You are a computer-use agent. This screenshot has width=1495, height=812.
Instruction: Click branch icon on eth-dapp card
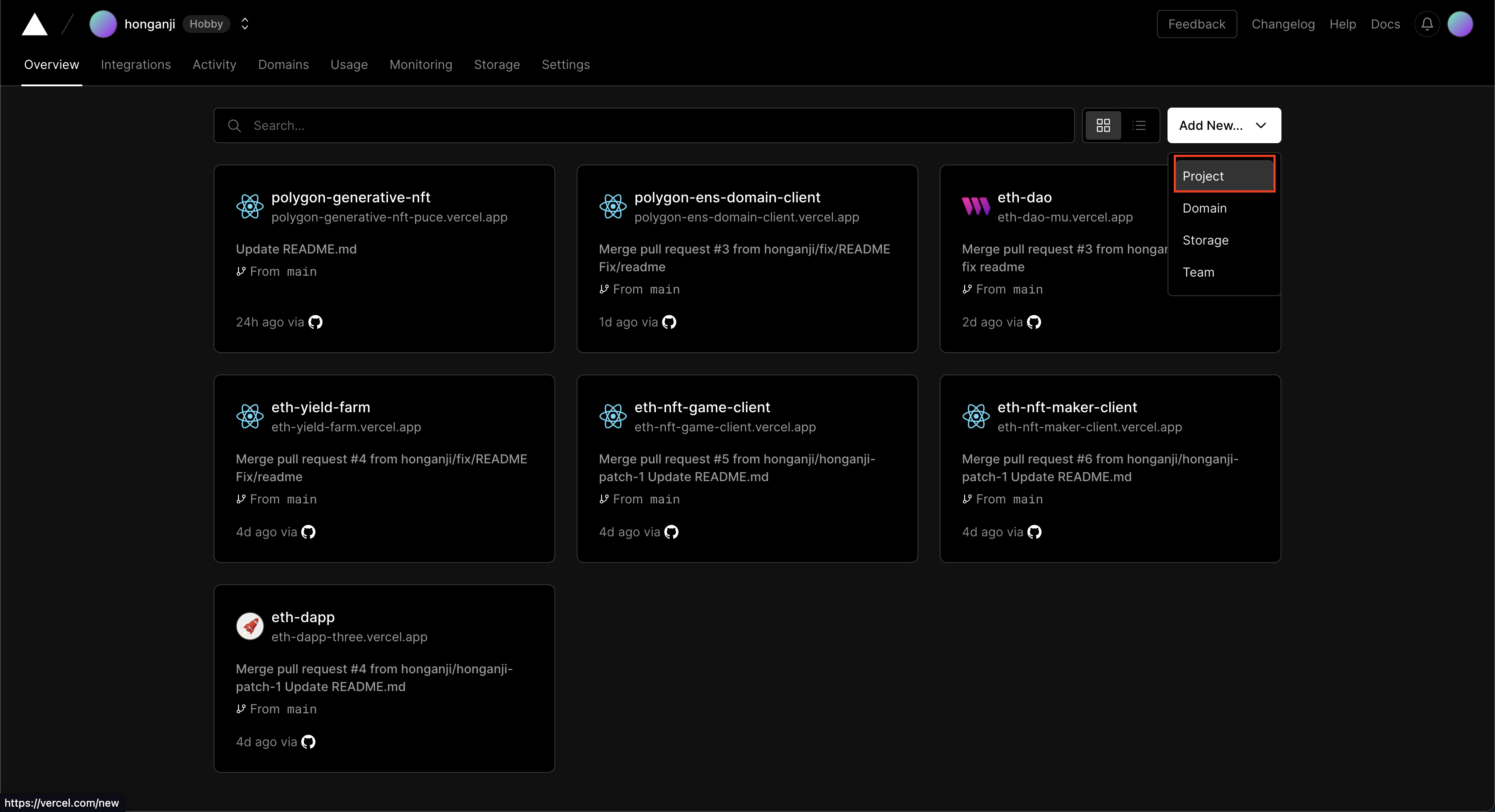click(241, 709)
